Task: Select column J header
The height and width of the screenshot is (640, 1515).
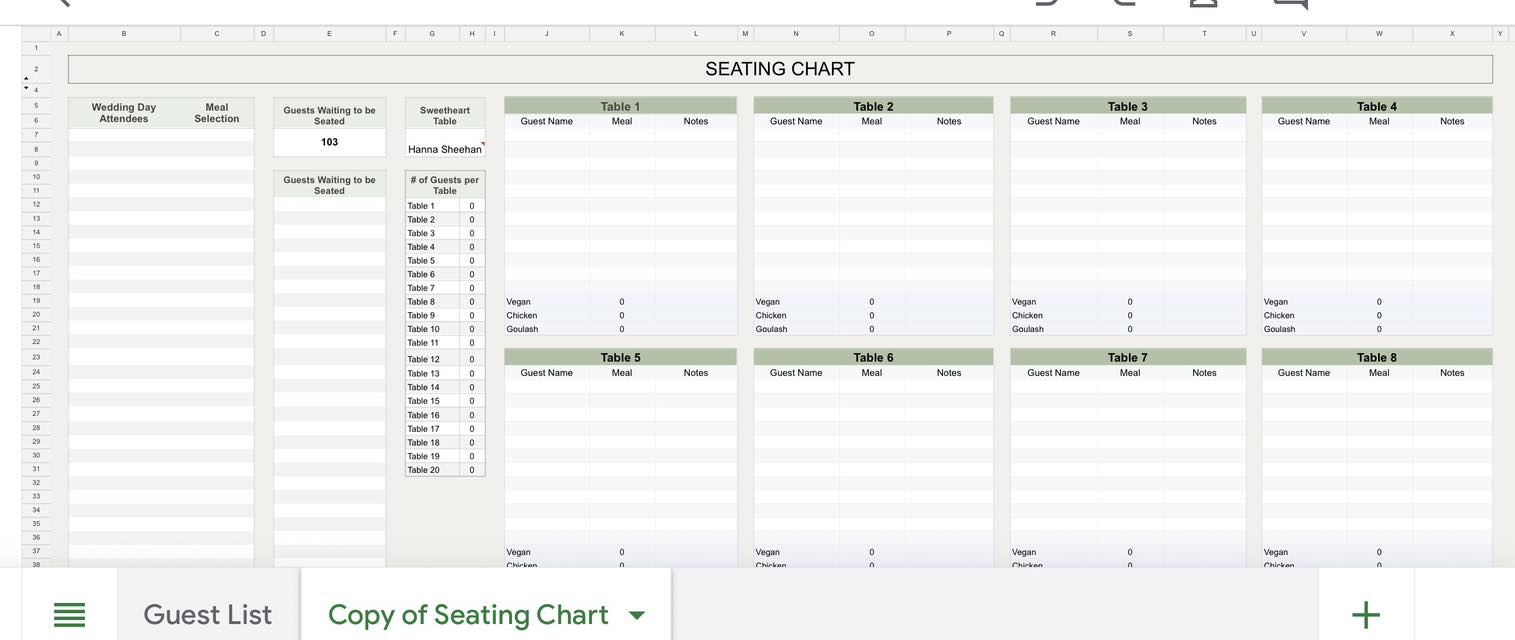Action: 547,34
